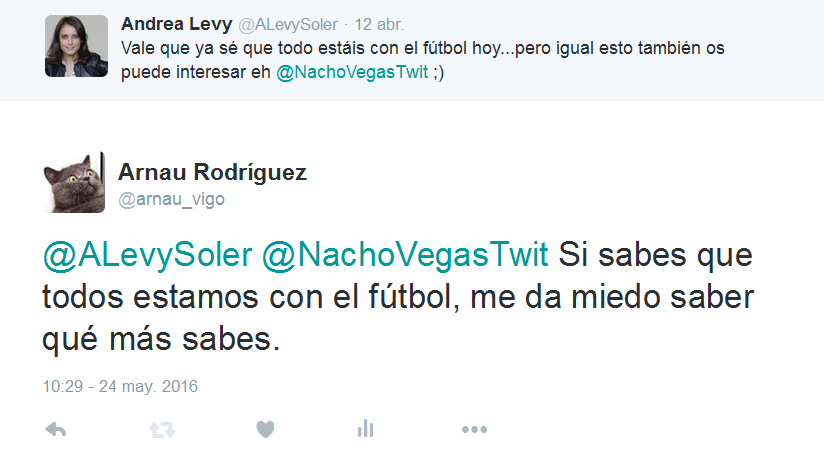The image size is (824, 469).
Task: Like the tweet with the heart icon
Action: click(265, 430)
